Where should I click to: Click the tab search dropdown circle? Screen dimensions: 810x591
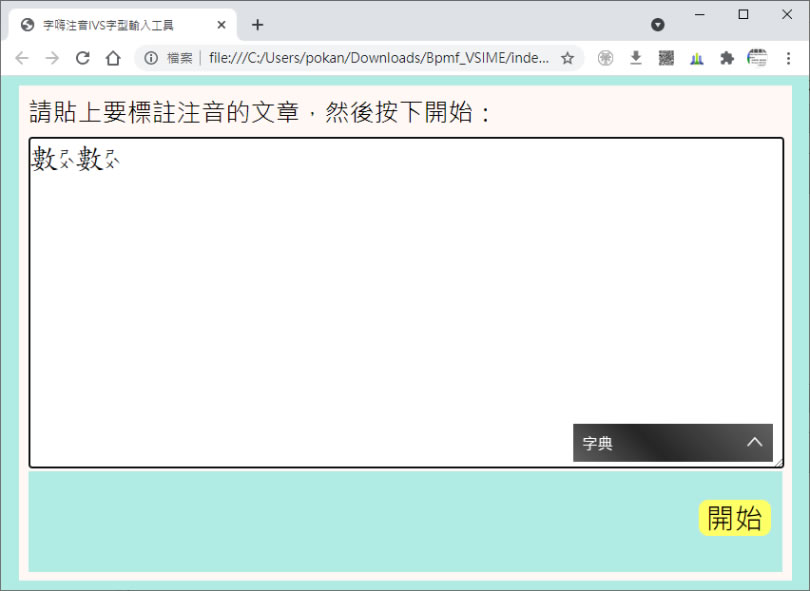(x=658, y=24)
